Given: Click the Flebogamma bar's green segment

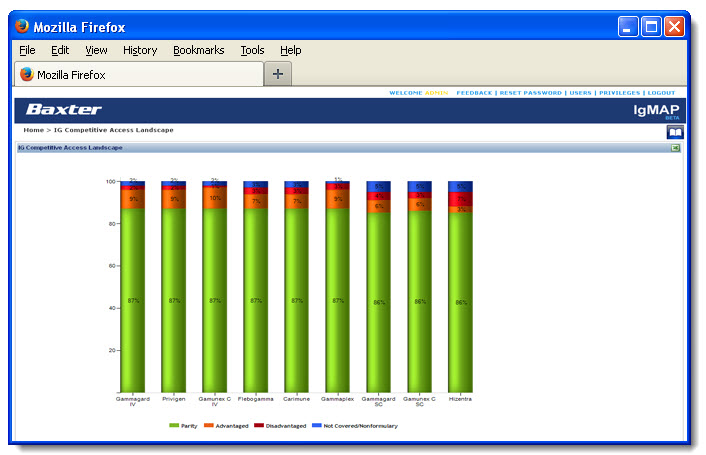Looking at the screenshot, I should pos(256,300).
